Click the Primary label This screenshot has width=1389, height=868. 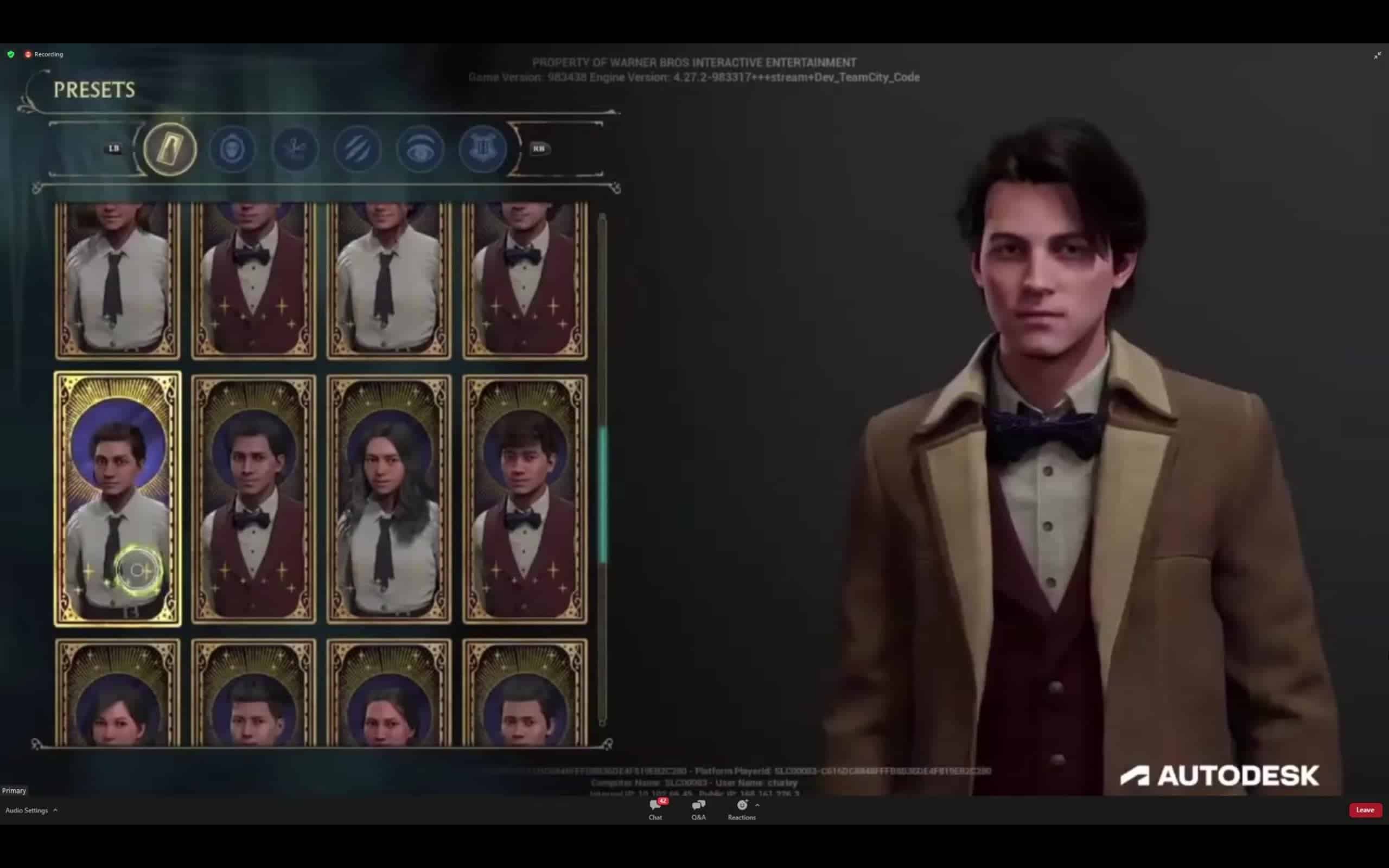[x=14, y=790]
